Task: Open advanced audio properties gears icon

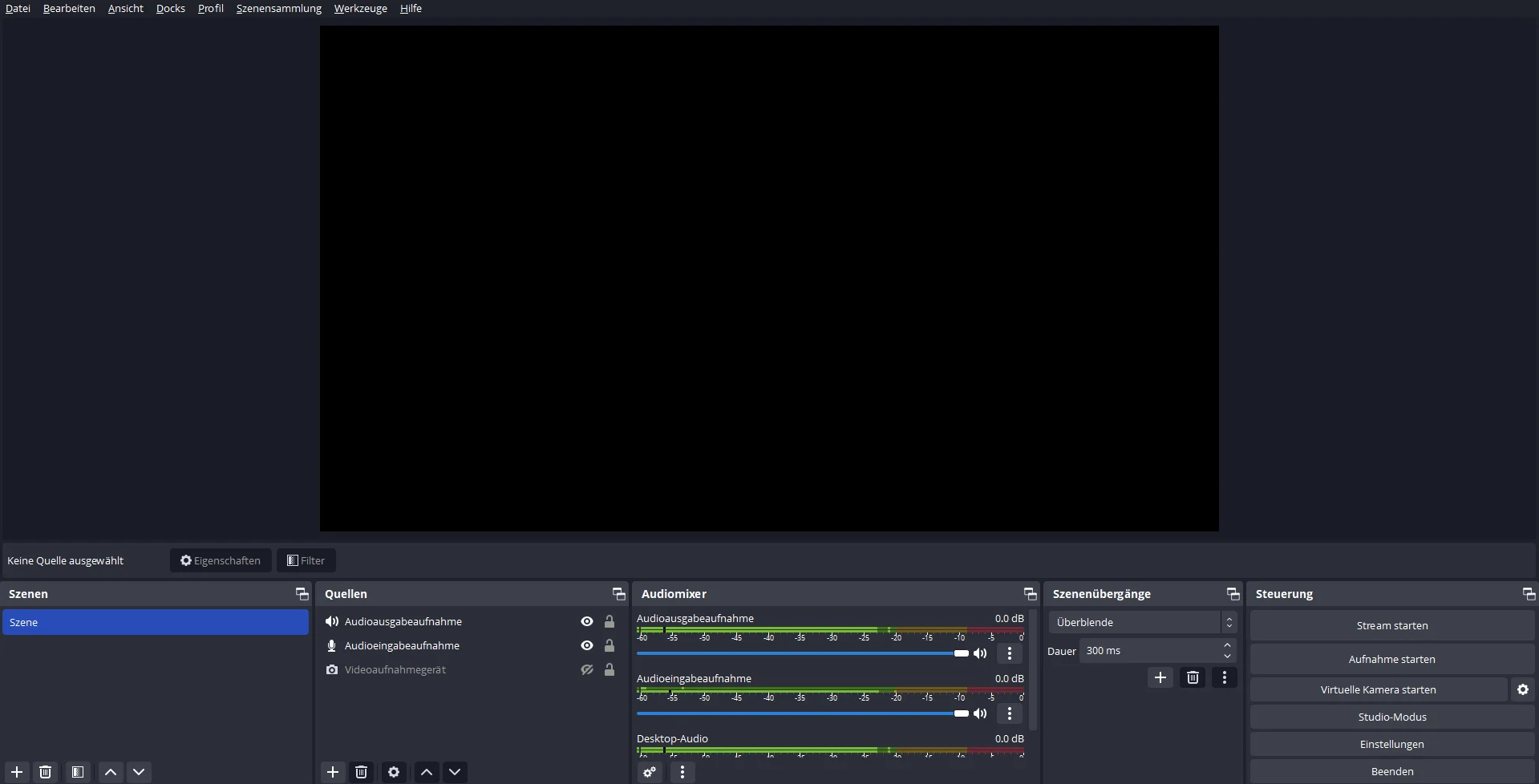Action: pyautogui.click(x=650, y=772)
